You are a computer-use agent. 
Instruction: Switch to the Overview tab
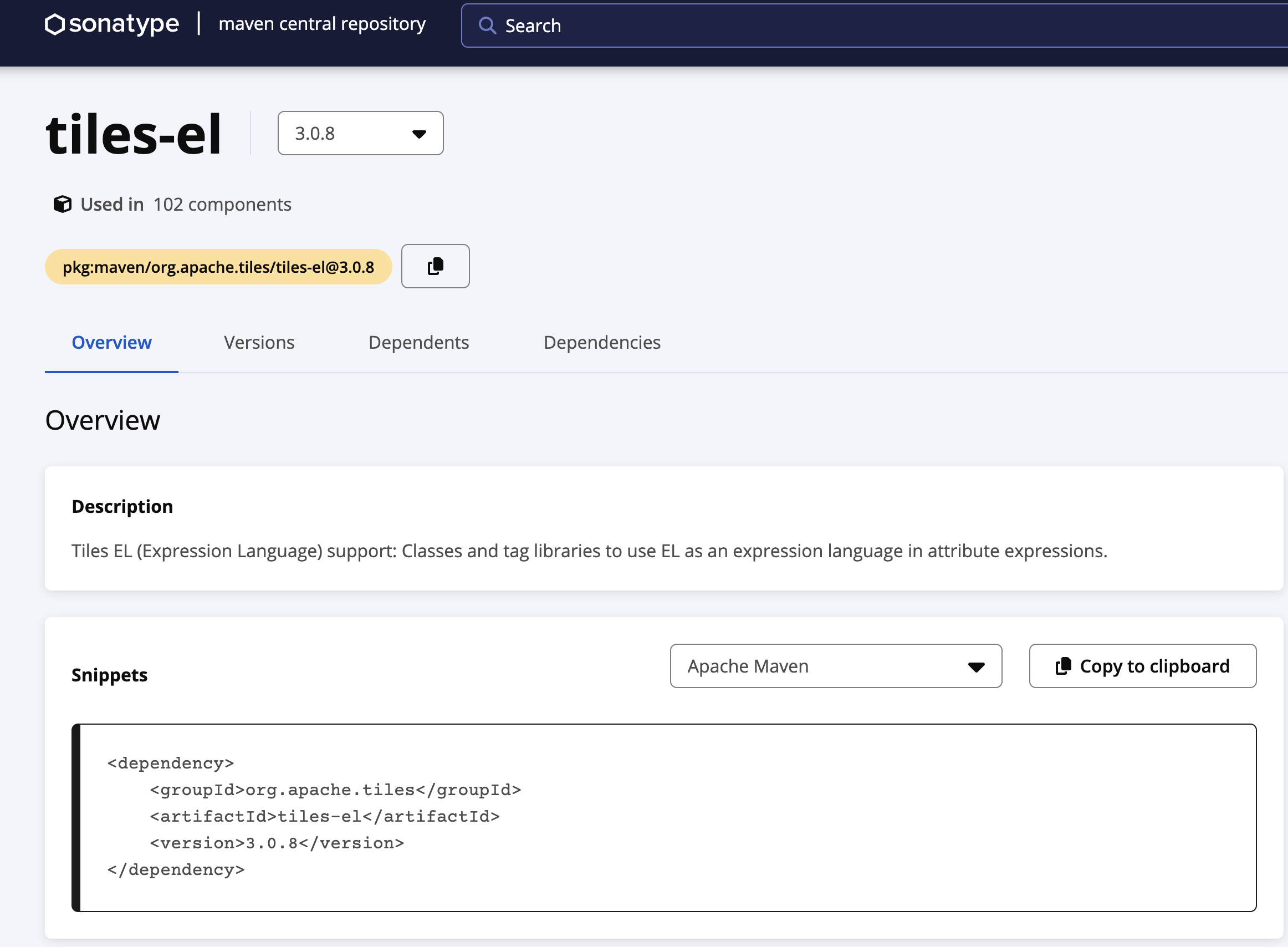pos(112,342)
